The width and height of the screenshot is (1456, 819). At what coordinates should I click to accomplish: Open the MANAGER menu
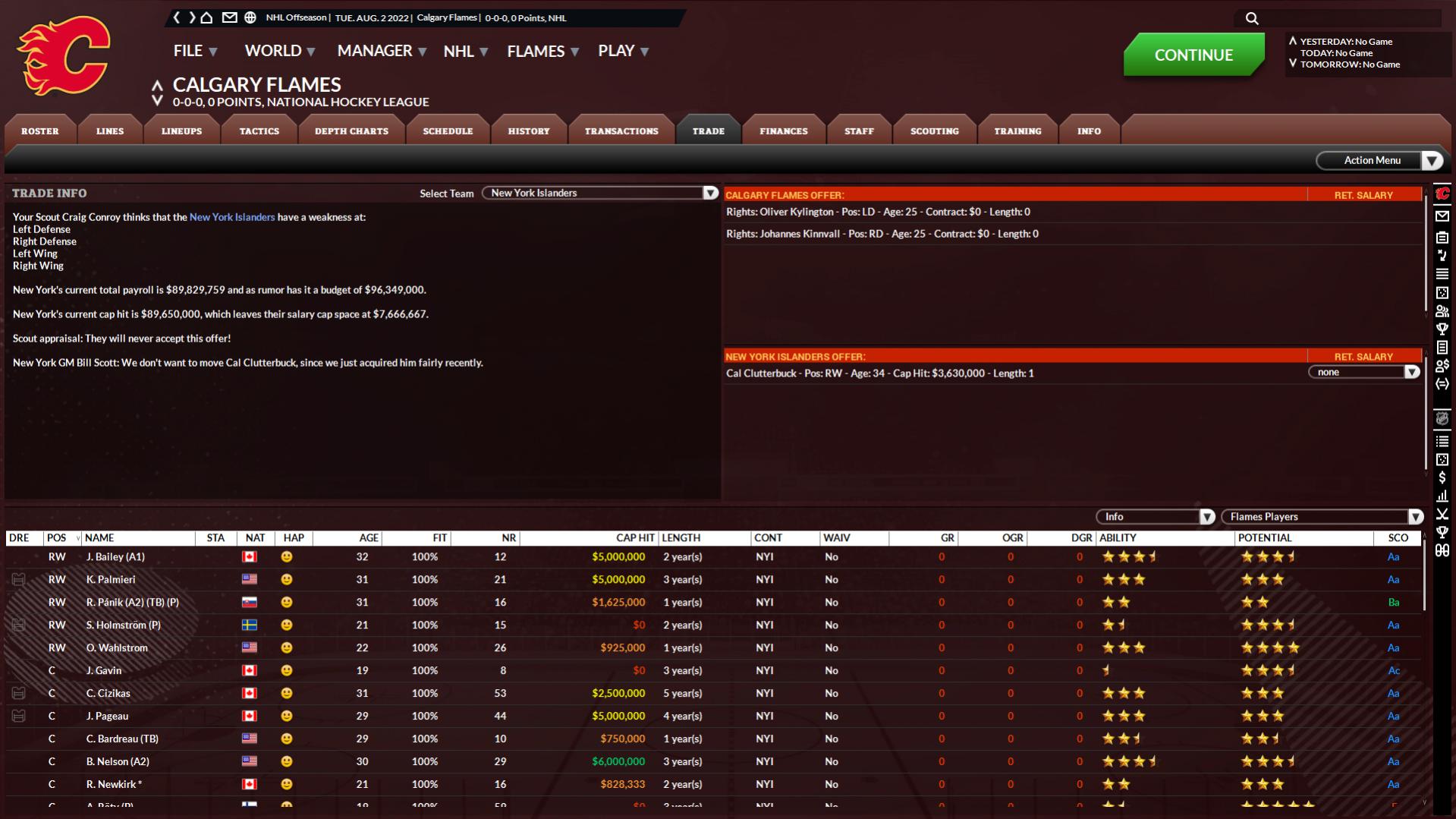tap(381, 51)
